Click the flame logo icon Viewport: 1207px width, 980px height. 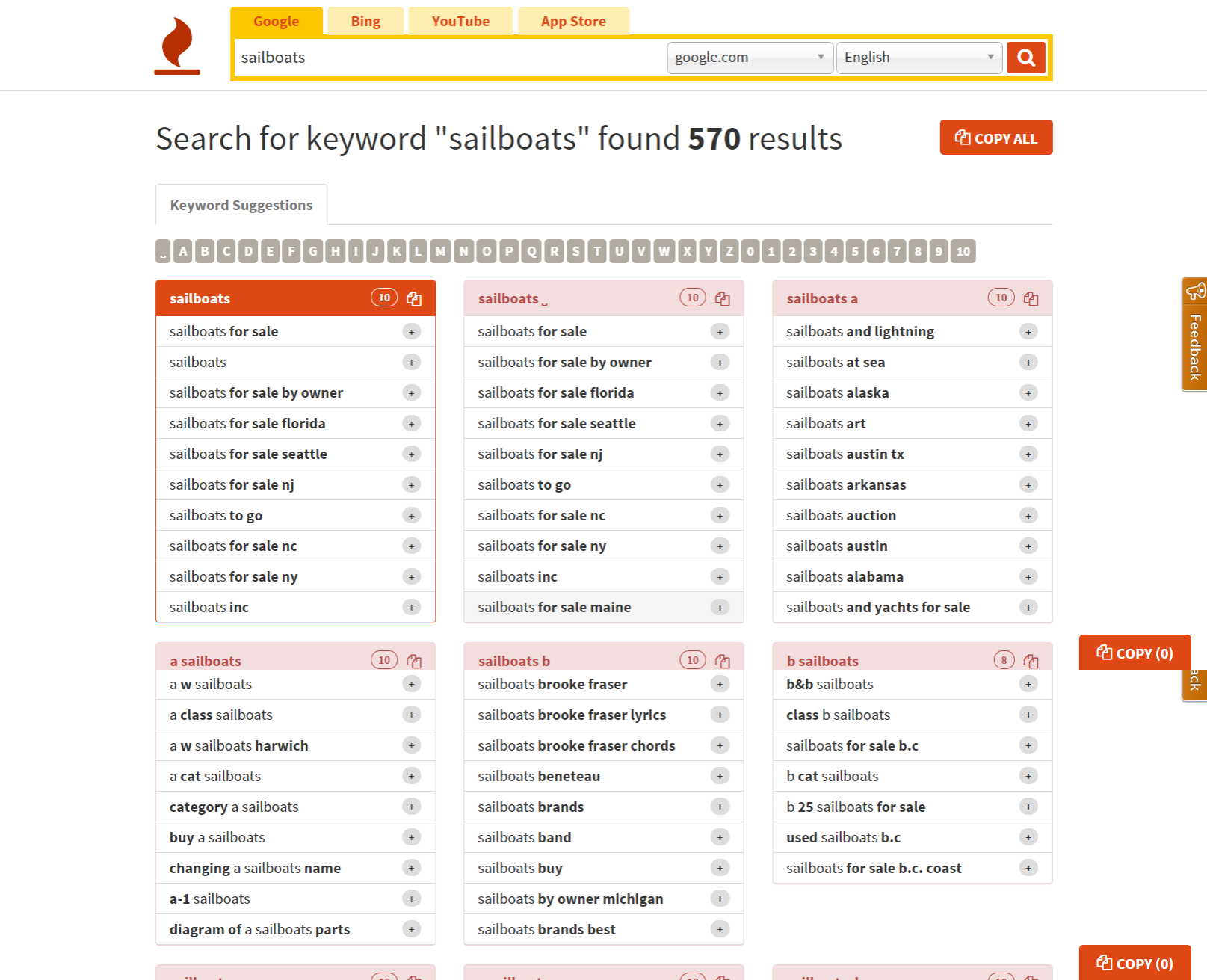click(177, 46)
